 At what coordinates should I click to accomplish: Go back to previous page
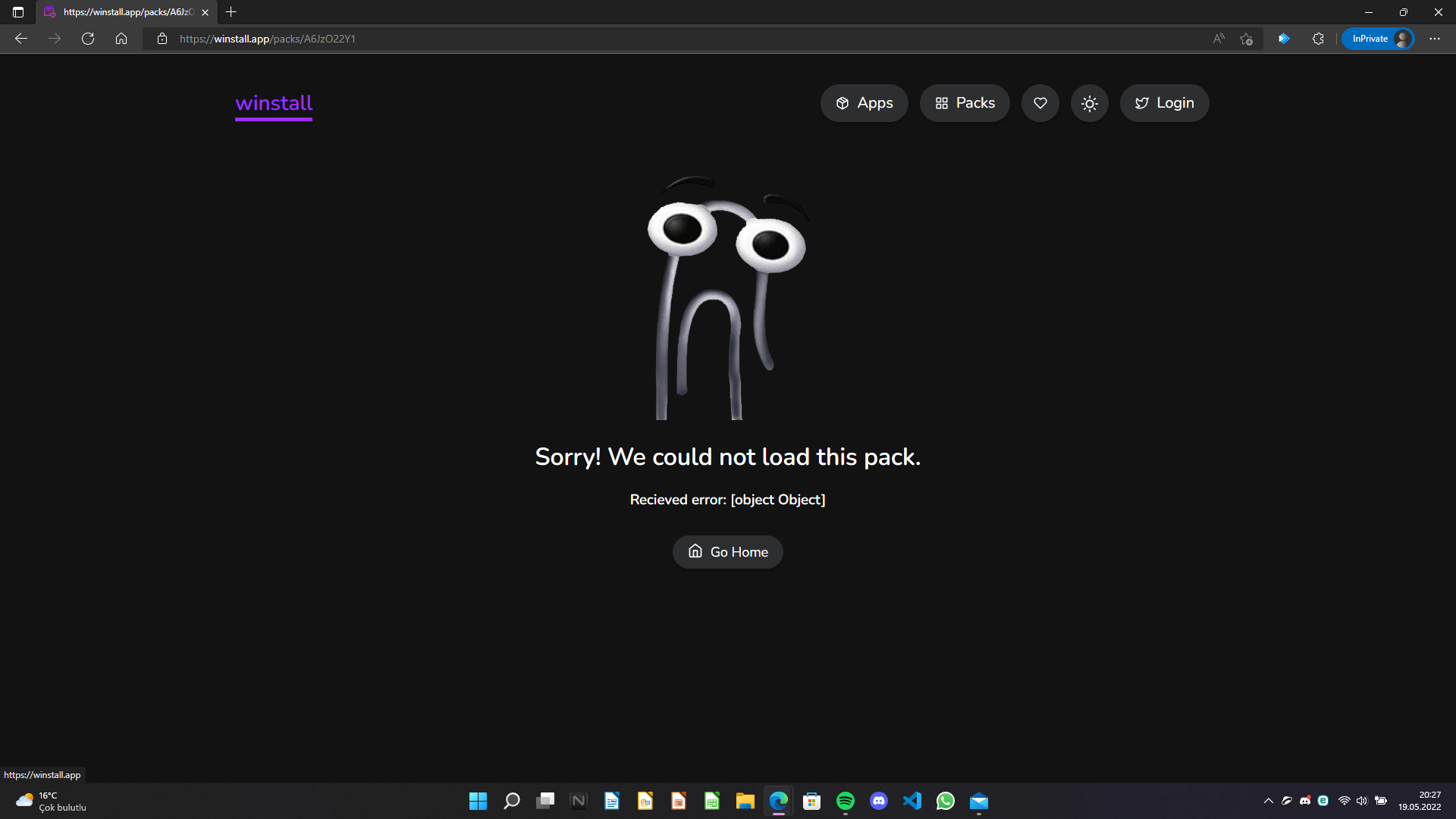point(21,39)
